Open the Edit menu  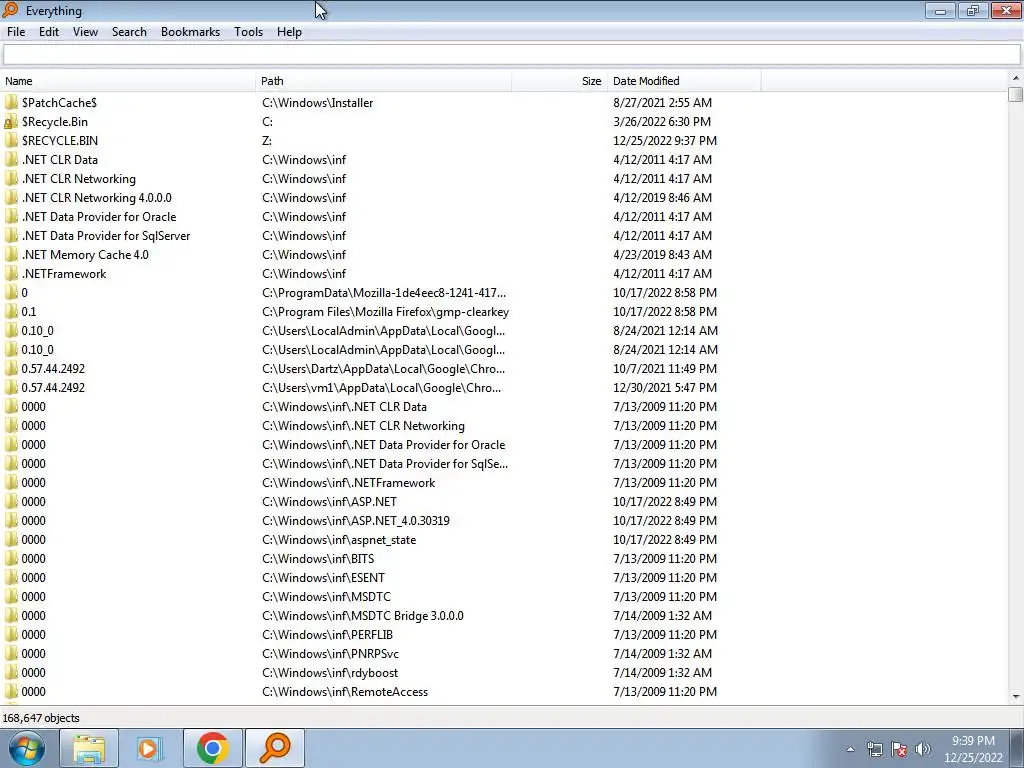pos(48,32)
